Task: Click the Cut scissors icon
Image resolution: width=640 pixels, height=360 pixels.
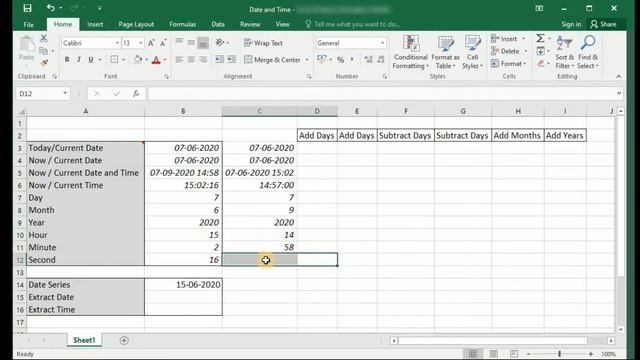Action: [x=44, y=39]
